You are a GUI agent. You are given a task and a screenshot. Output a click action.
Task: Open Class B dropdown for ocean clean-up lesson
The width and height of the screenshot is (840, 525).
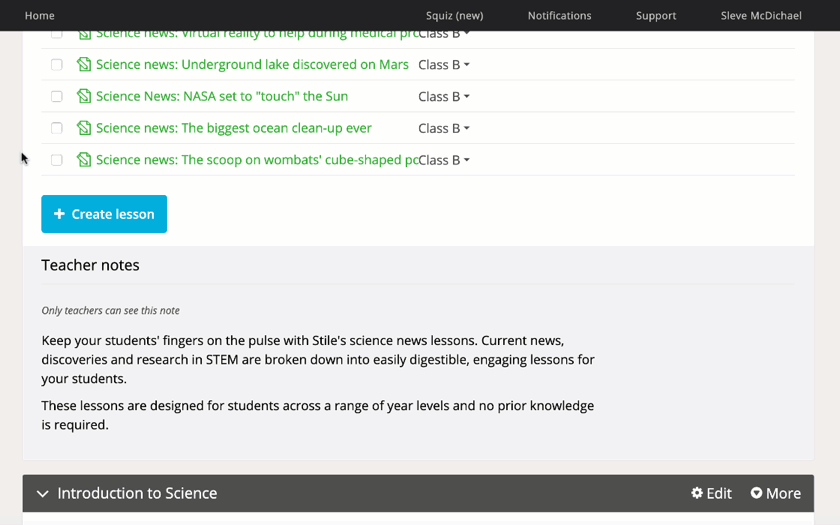click(444, 129)
